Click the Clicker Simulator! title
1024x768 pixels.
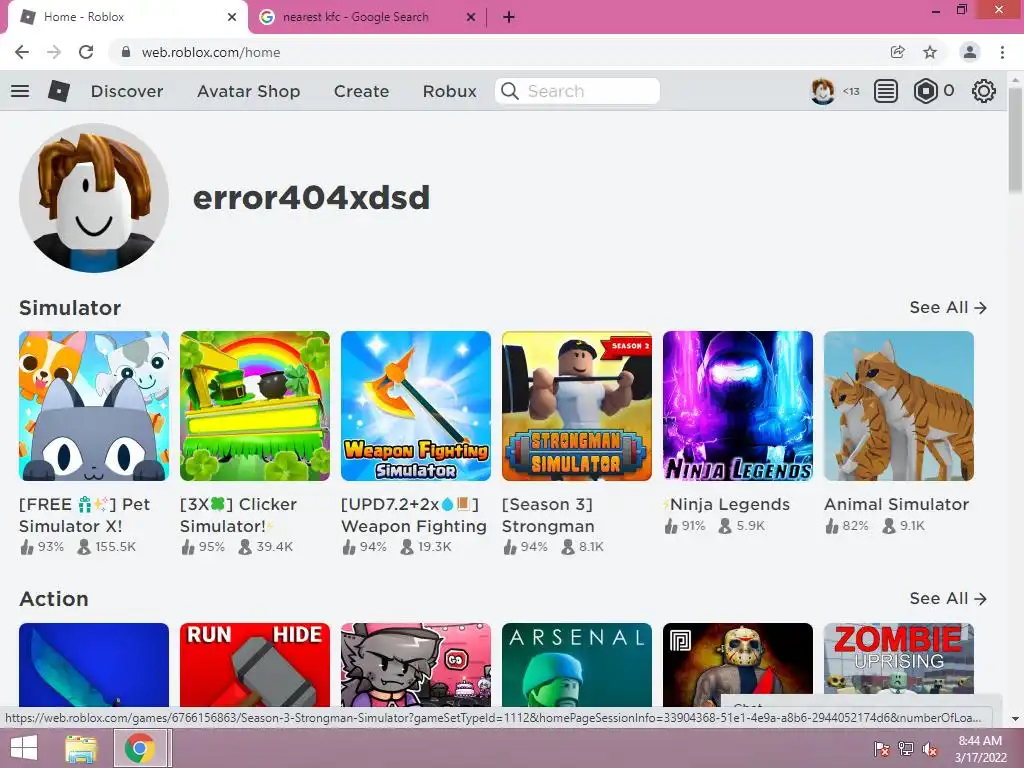238,515
